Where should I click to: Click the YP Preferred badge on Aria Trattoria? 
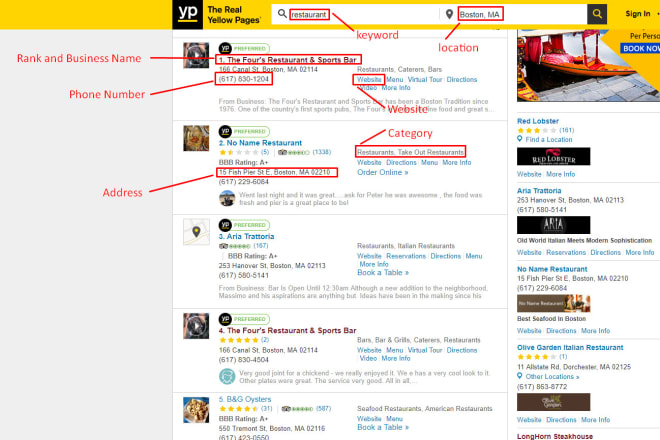[x=244, y=225]
